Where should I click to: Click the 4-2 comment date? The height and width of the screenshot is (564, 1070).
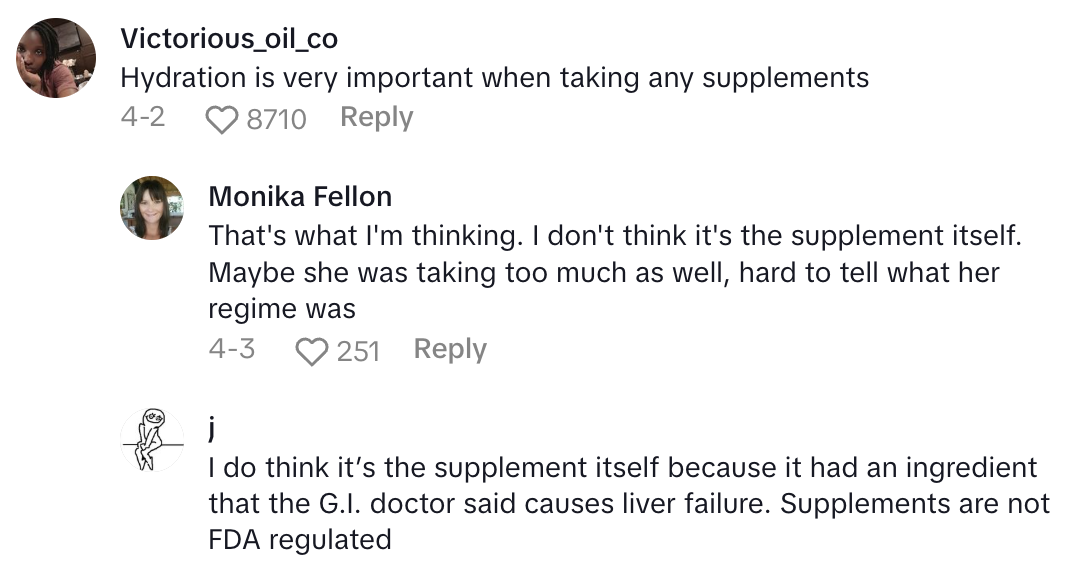pyautogui.click(x=142, y=117)
